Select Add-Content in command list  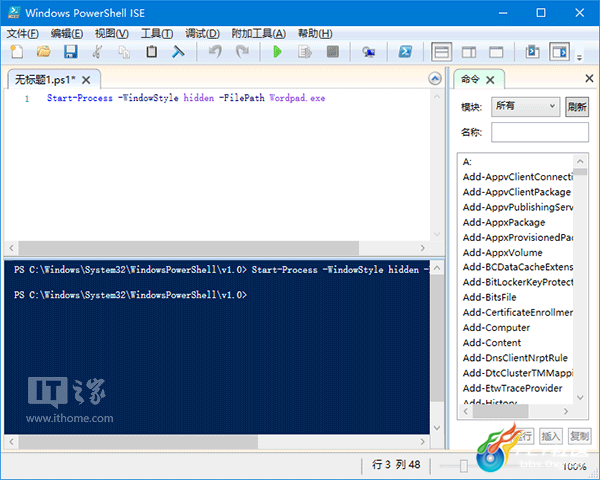coord(492,343)
